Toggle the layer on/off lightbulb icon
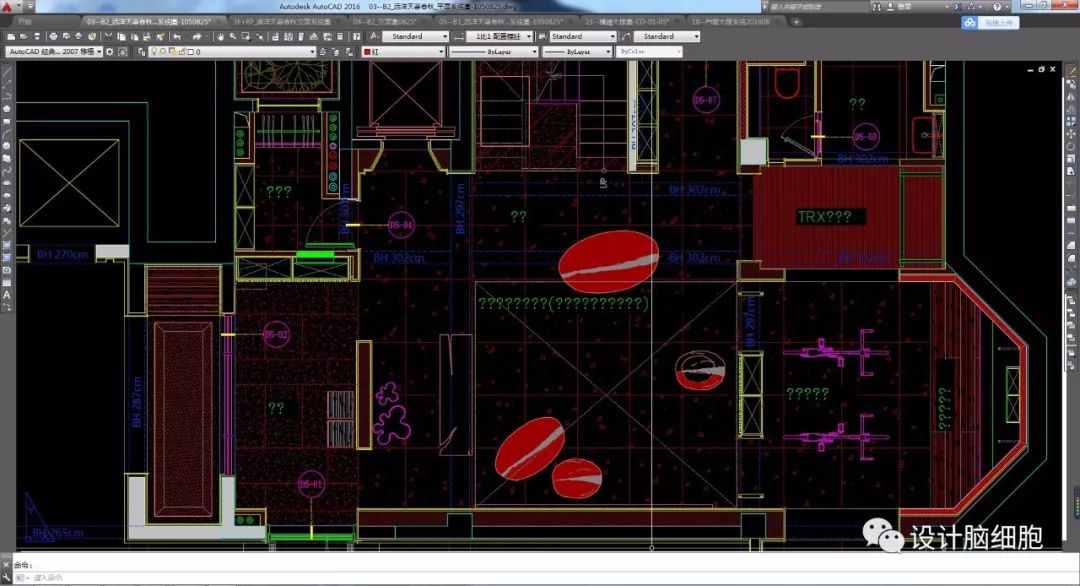The height and width of the screenshot is (586, 1080). tap(153, 51)
